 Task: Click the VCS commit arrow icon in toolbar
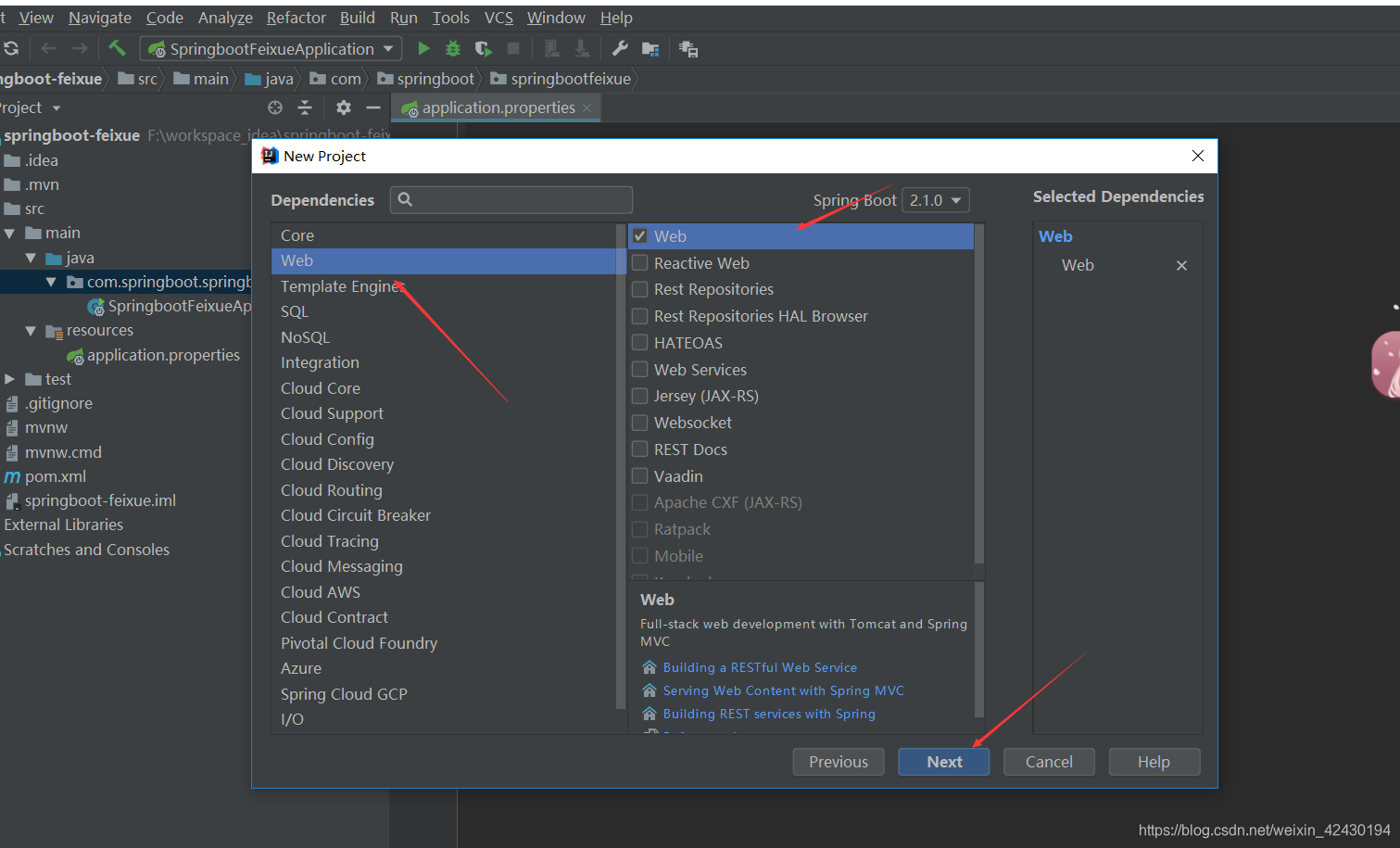pyautogui.click(x=582, y=48)
